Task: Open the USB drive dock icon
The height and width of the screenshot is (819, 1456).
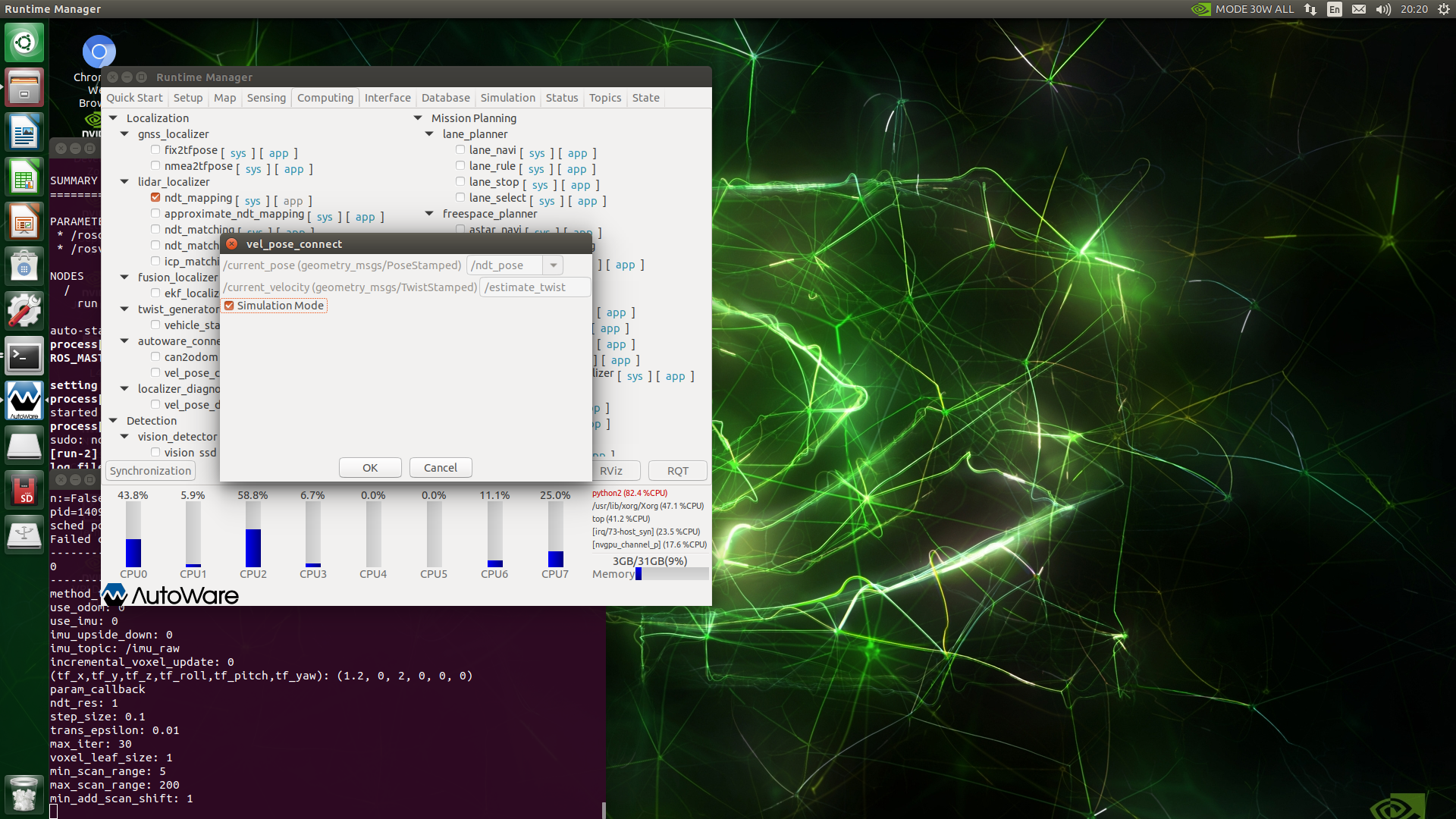Action: 24,535
